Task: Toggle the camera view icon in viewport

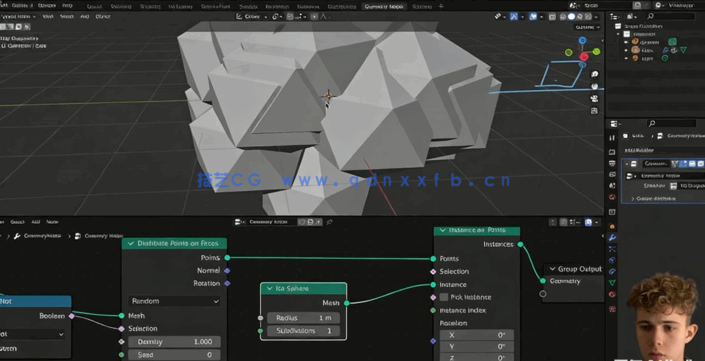Action: [595, 98]
